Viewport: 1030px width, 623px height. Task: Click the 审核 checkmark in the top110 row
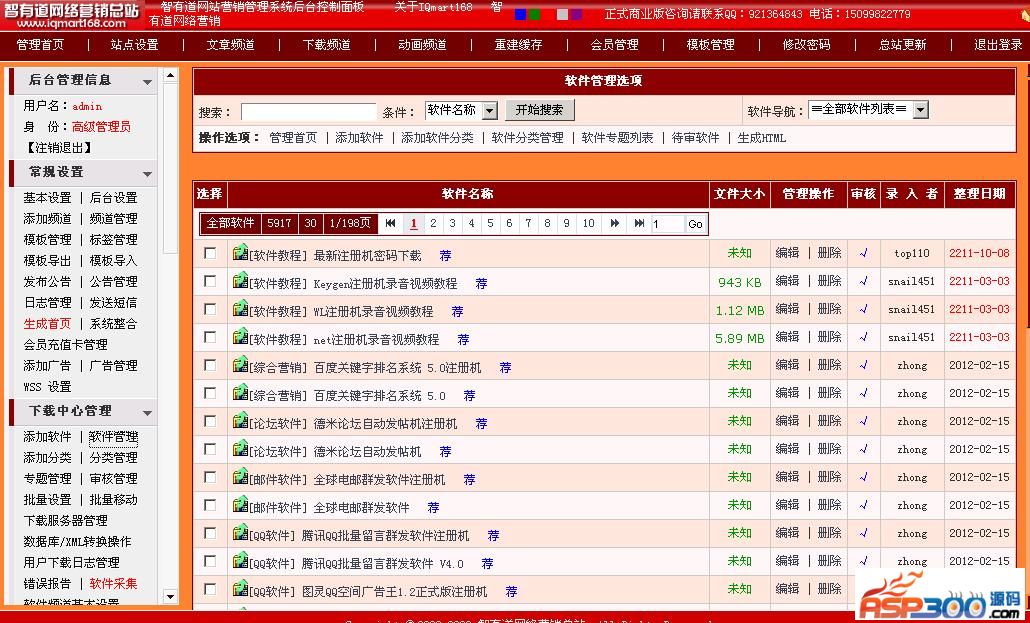pos(863,253)
